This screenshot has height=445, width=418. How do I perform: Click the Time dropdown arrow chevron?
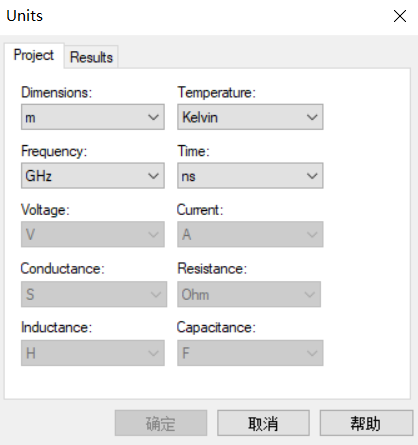coord(312,176)
